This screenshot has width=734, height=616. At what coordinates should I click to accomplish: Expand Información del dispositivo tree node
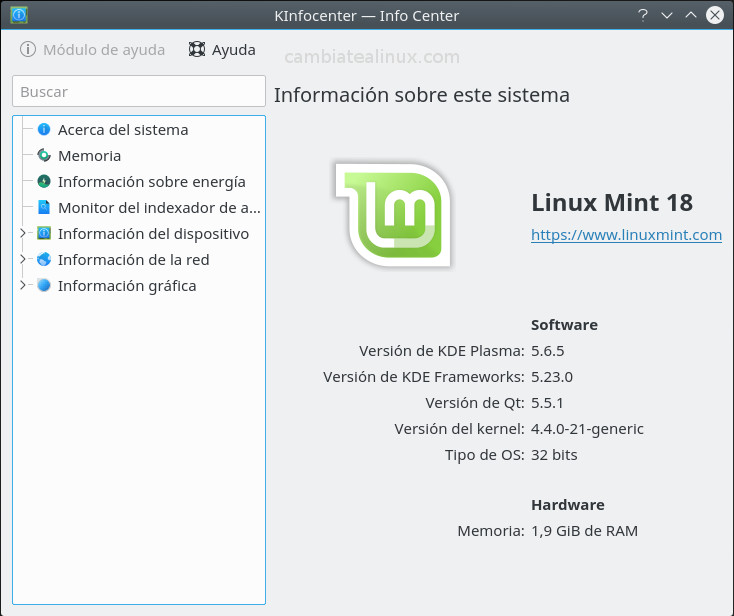tap(22, 233)
